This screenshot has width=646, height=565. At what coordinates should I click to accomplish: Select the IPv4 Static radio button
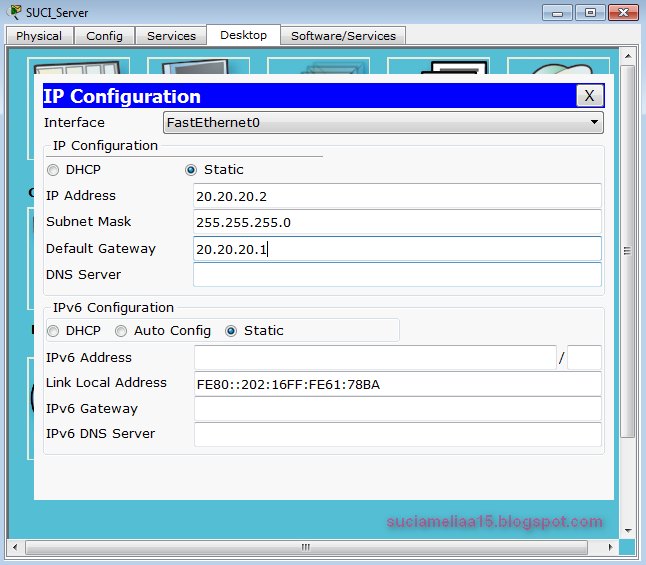[x=191, y=170]
